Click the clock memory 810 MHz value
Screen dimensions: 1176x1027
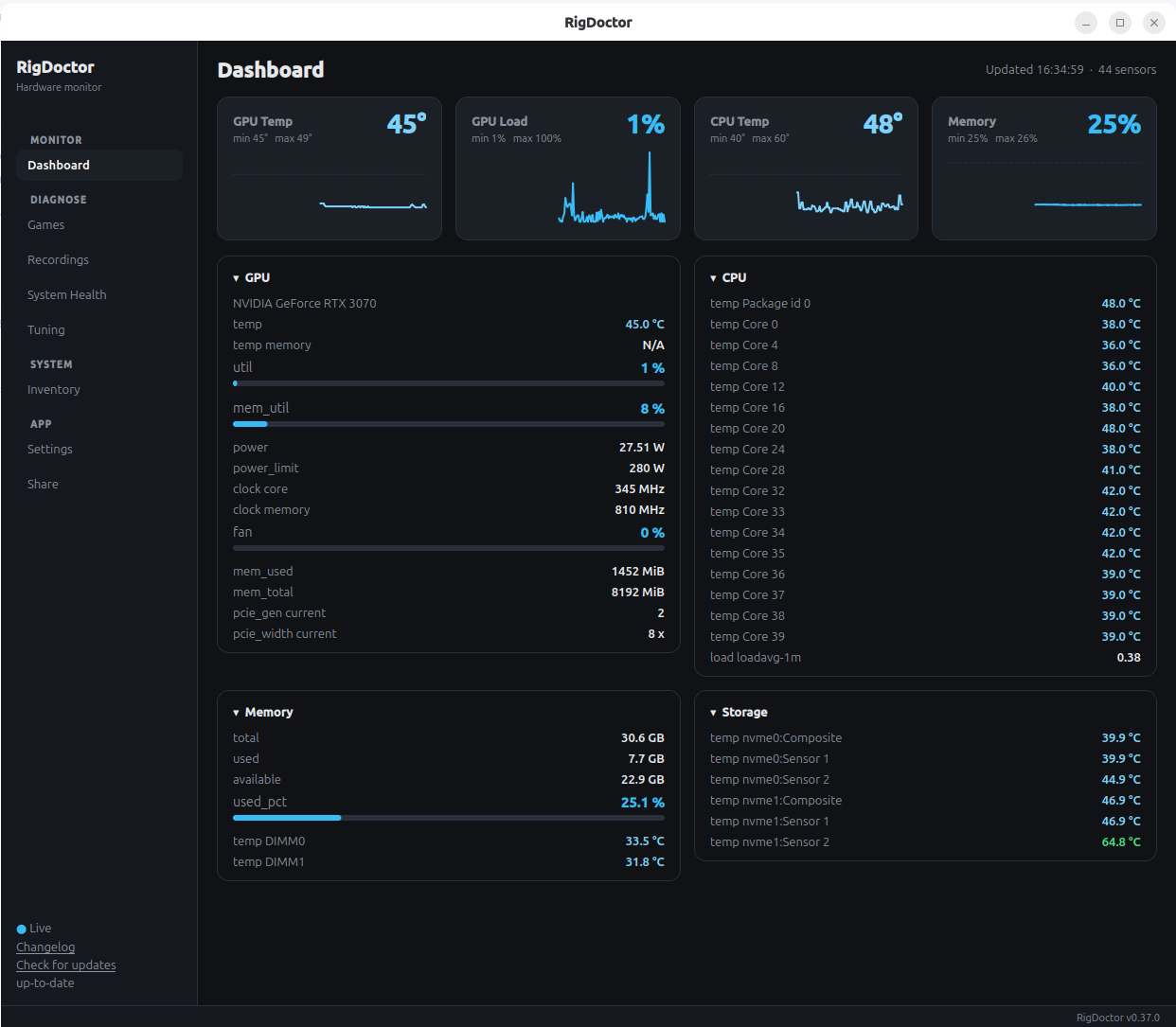point(639,510)
